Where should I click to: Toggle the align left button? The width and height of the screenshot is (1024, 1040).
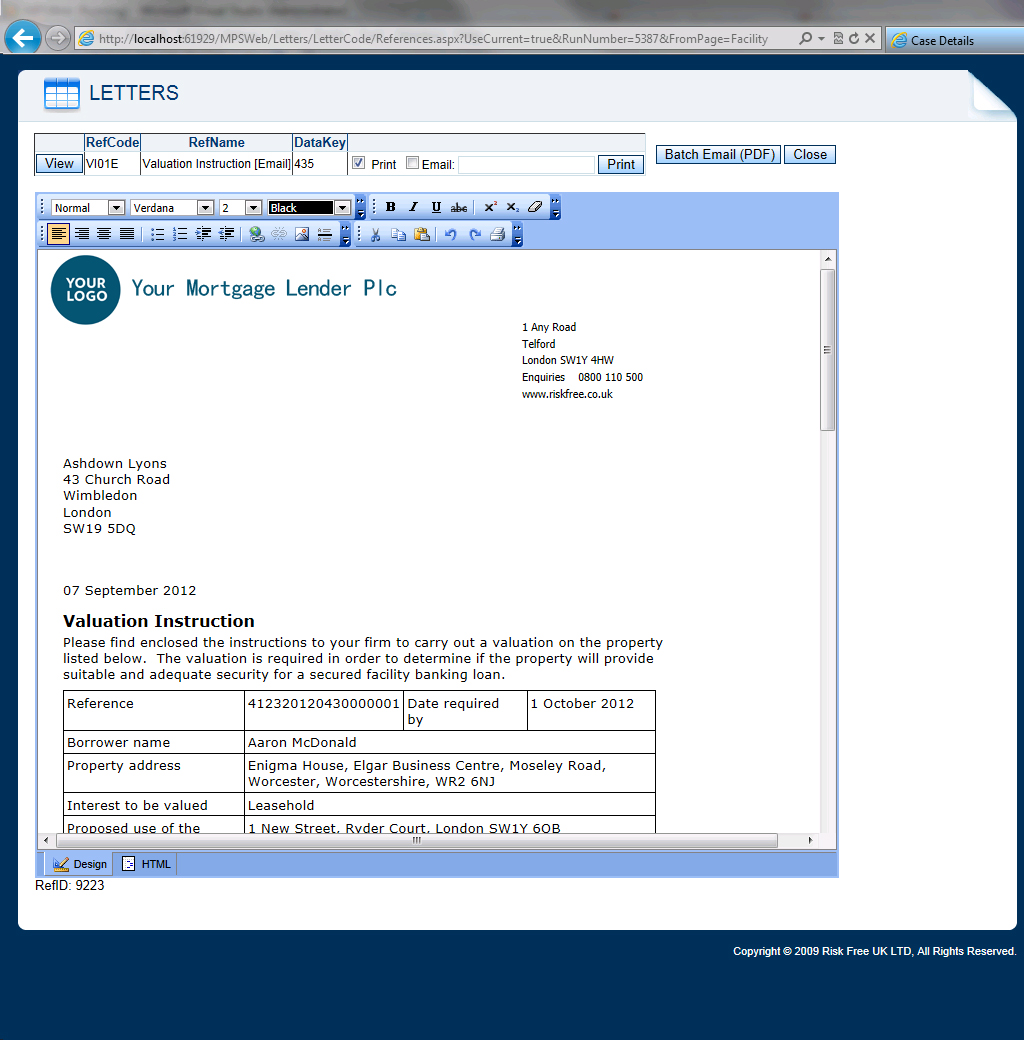(59, 234)
